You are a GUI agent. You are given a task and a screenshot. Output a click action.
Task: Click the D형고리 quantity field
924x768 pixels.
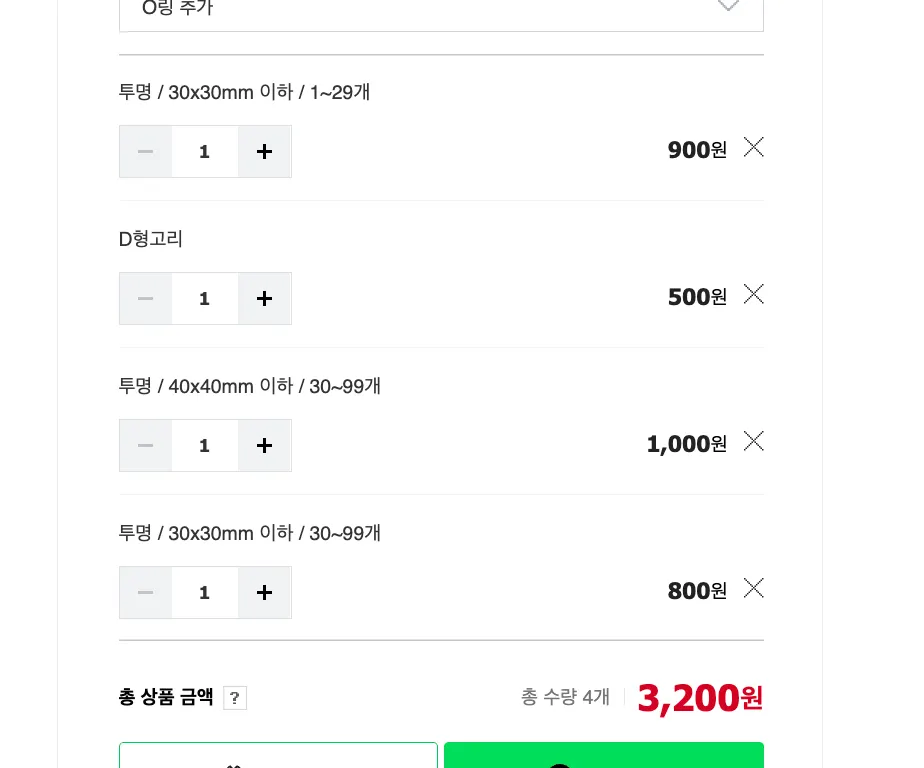coord(205,299)
